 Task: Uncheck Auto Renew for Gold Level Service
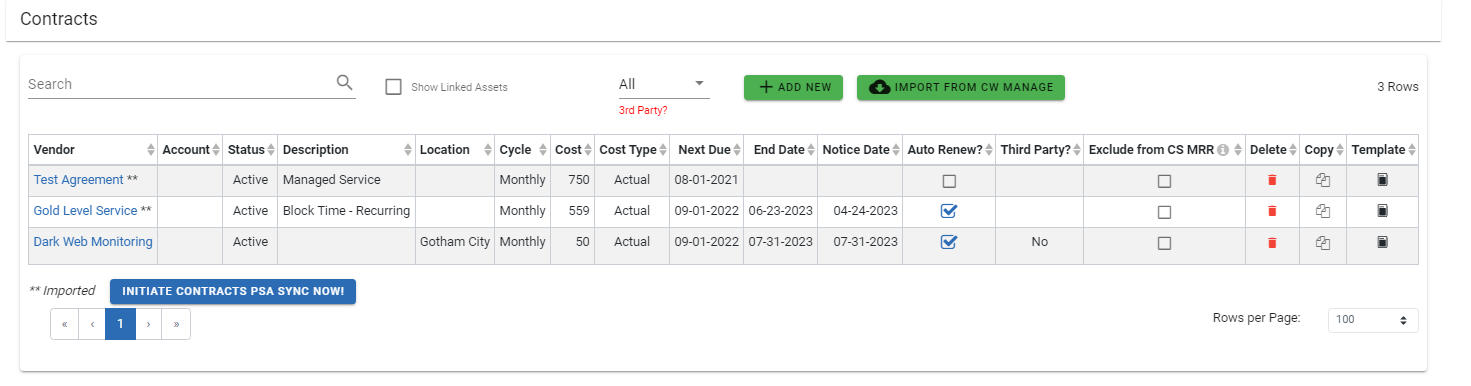click(949, 211)
